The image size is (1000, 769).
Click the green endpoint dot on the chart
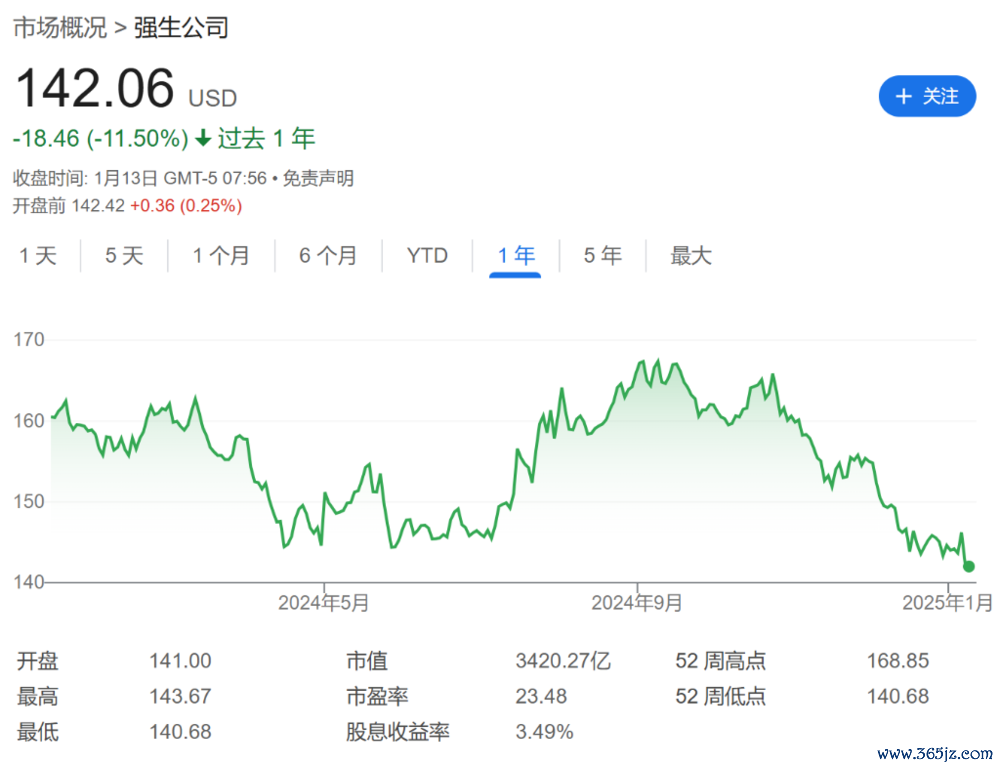[x=968, y=566]
